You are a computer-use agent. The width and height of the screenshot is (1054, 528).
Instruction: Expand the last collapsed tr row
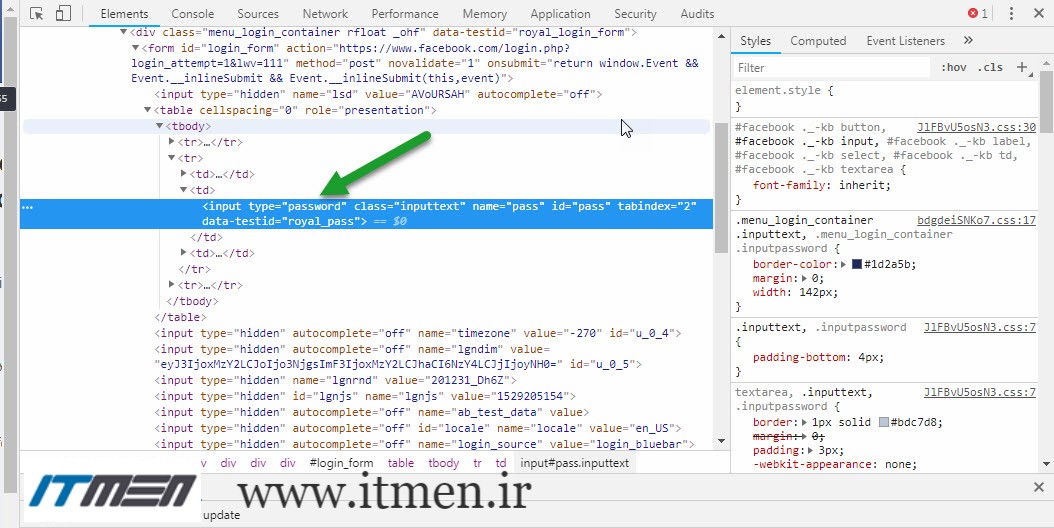(172, 284)
